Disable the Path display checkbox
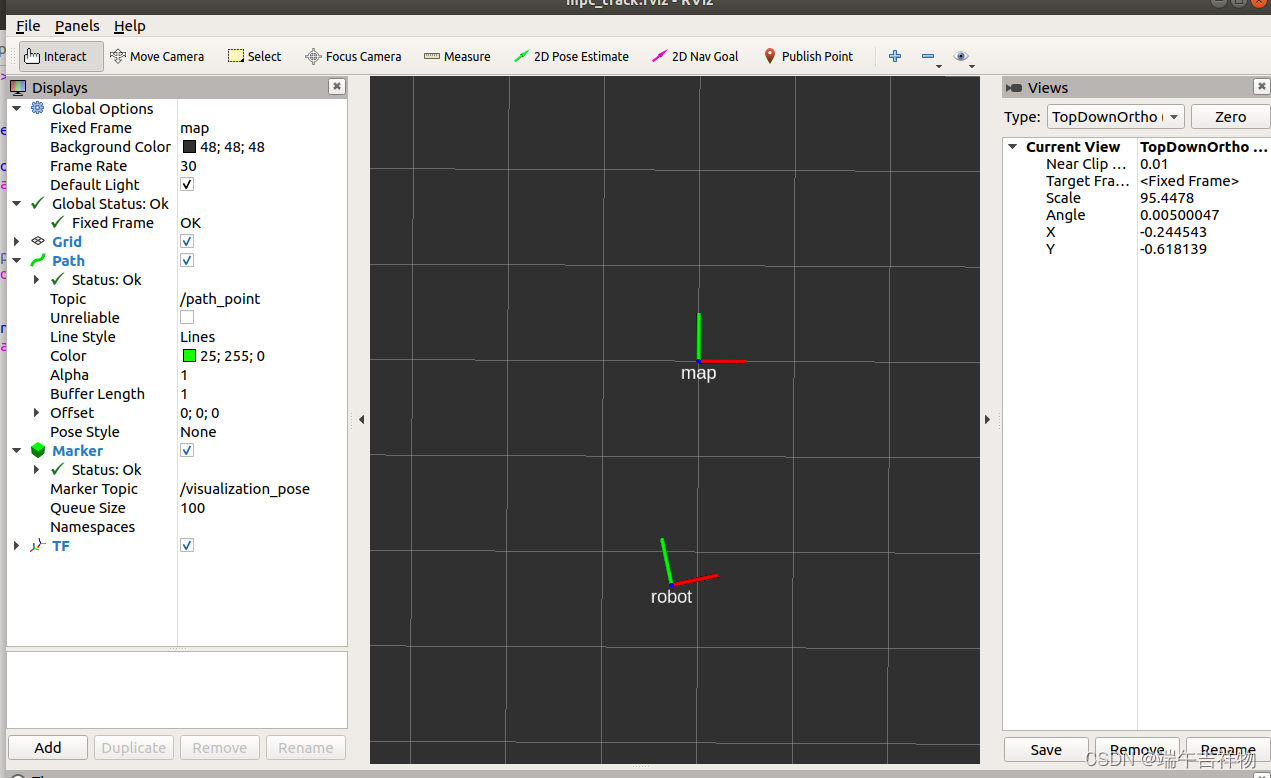The image size is (1271, 778). pos(187,260)
